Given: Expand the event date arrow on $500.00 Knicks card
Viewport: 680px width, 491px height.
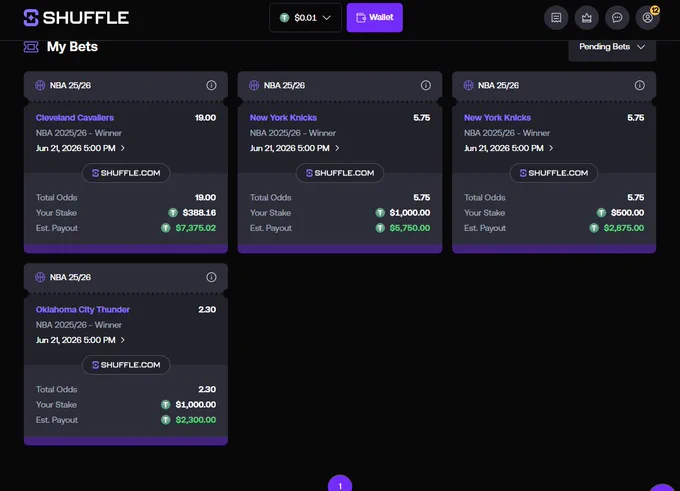Looking at the screenshot, I should click(551, 148).
